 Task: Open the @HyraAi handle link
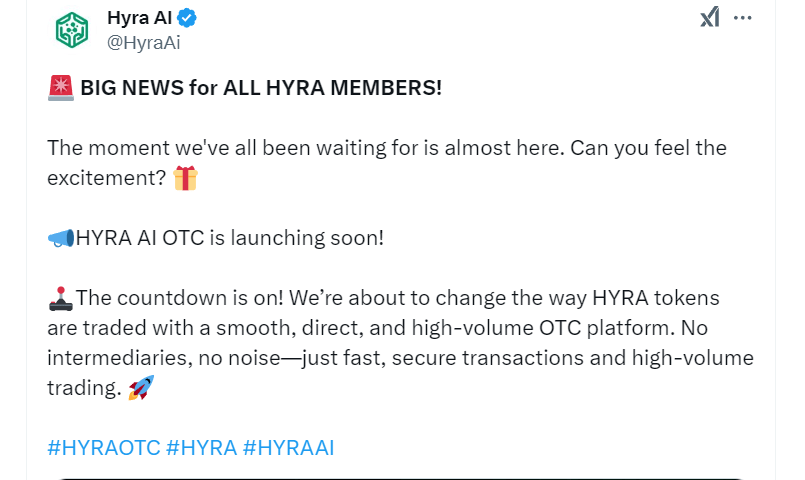pyautogui.click(x=143, y=42)
